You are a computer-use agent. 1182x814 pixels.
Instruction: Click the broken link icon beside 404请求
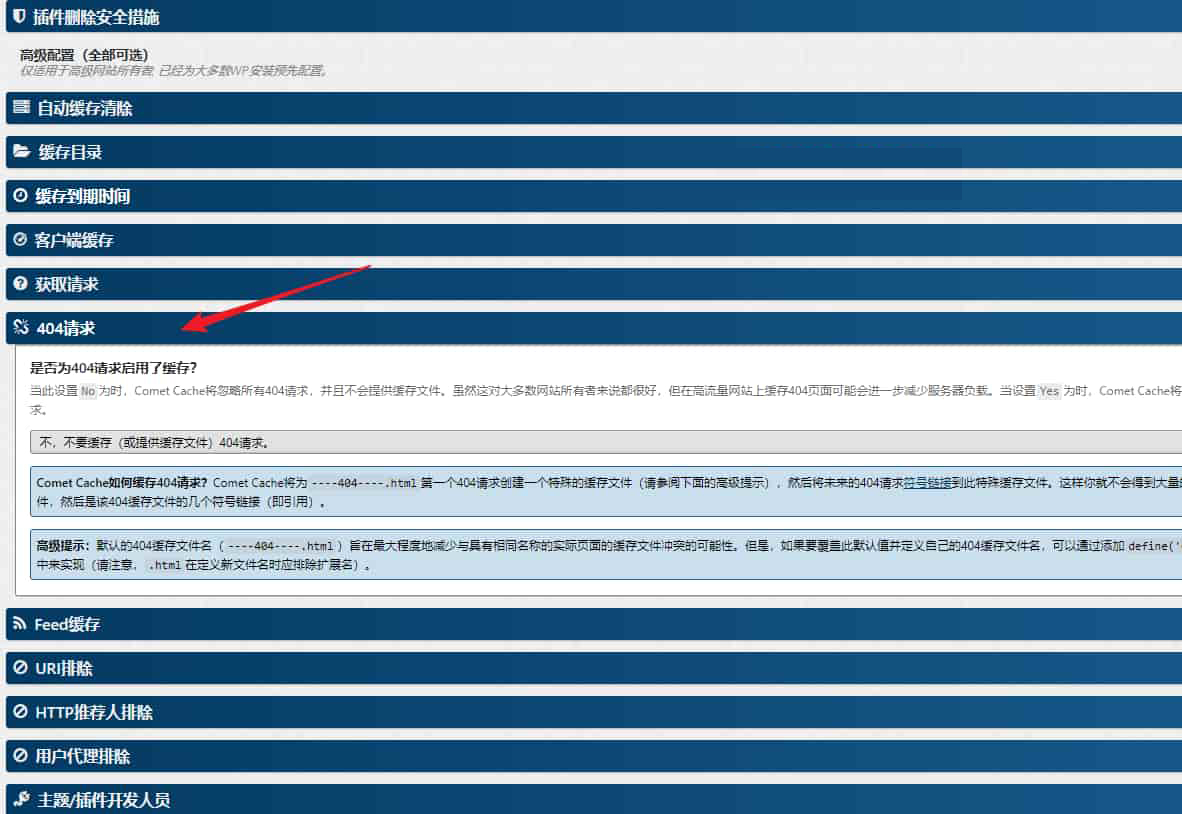tap(21, 327)
